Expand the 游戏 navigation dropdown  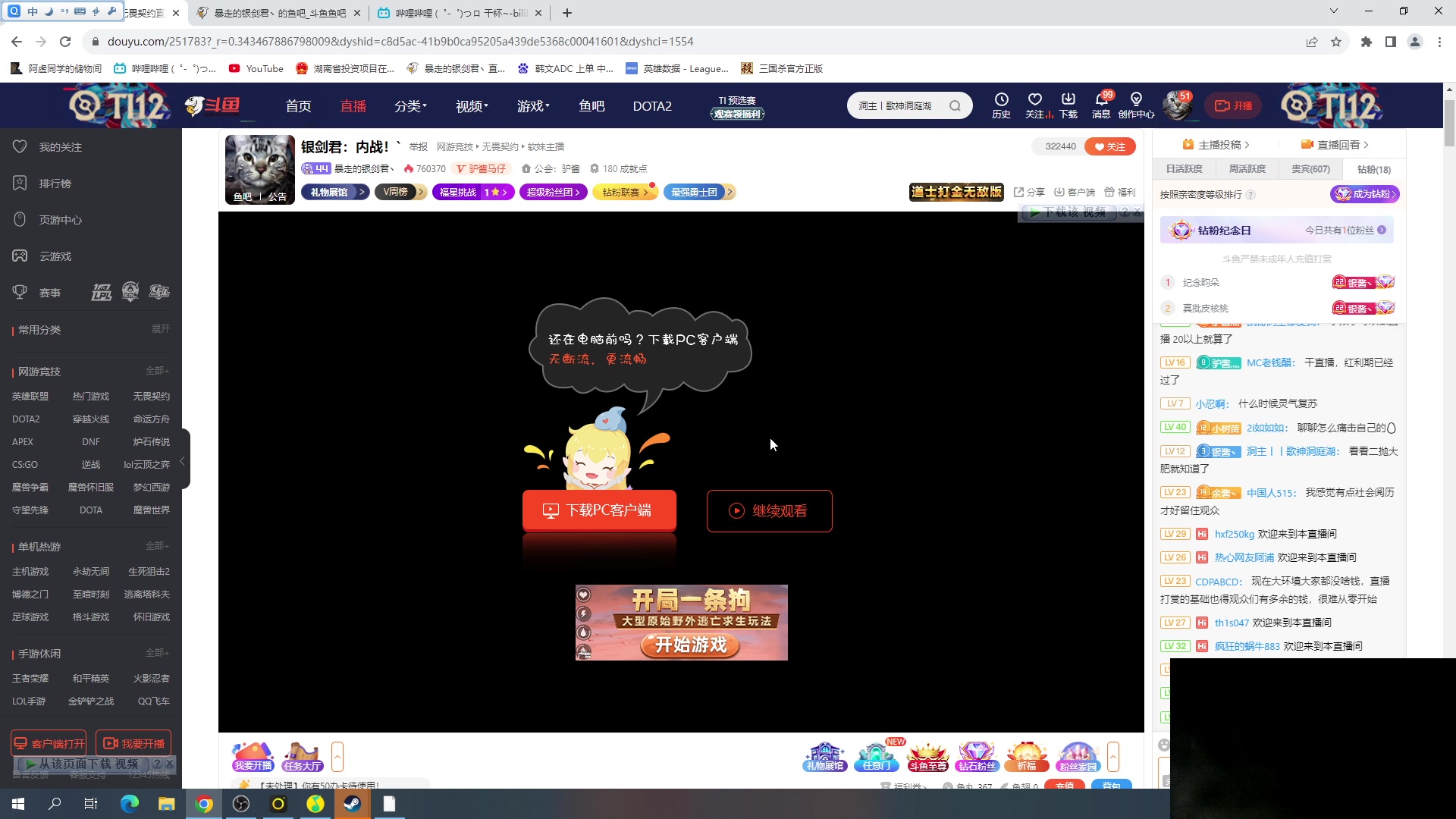(533, 105)
